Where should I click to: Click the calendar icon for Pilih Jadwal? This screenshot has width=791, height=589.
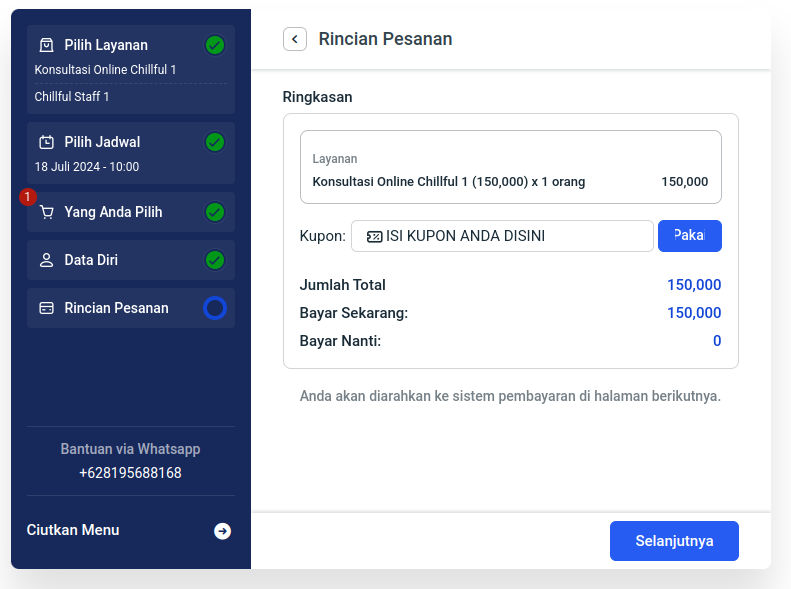pyautogui.click(x=46, y=142)
